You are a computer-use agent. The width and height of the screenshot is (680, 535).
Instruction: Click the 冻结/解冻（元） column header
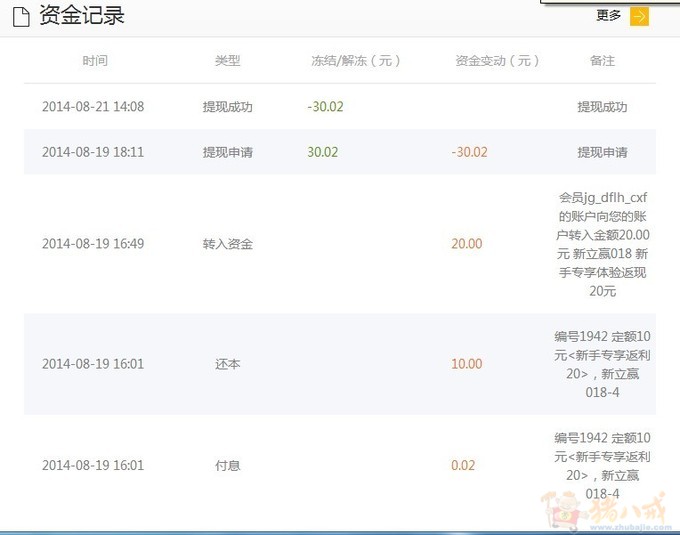[356, 61]
